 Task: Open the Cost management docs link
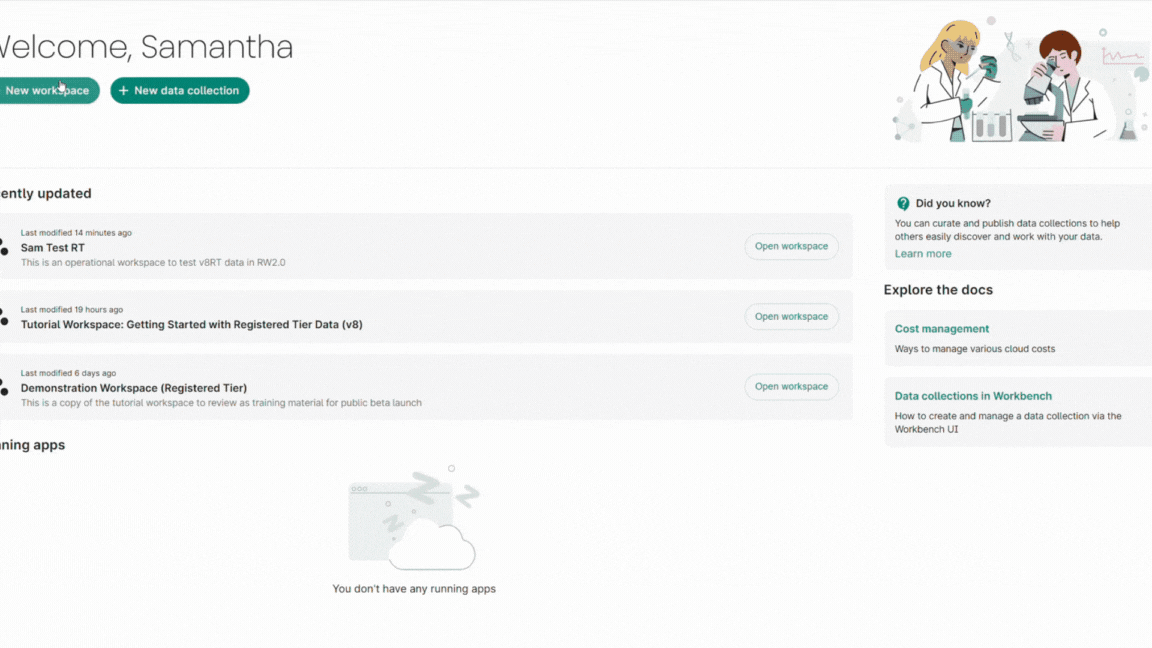tap(942, 329)
